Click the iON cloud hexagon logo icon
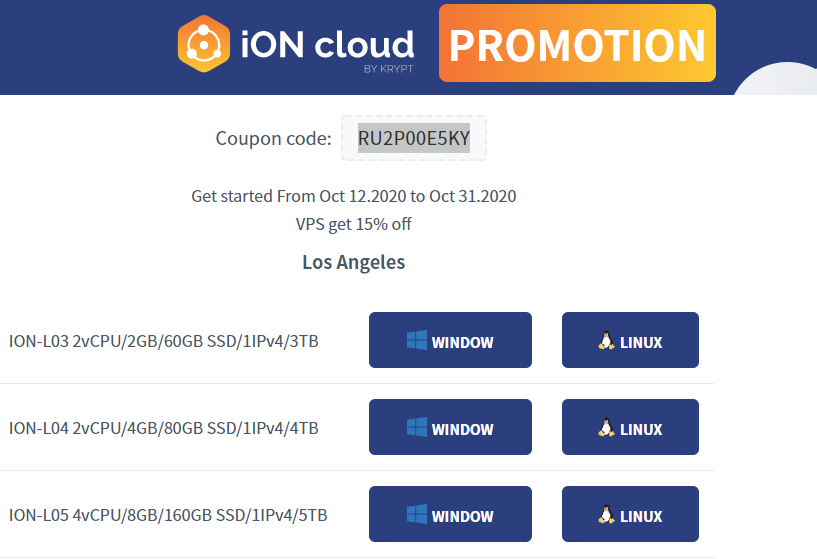The height and width of the screenshot is (559, 817). 204,44
